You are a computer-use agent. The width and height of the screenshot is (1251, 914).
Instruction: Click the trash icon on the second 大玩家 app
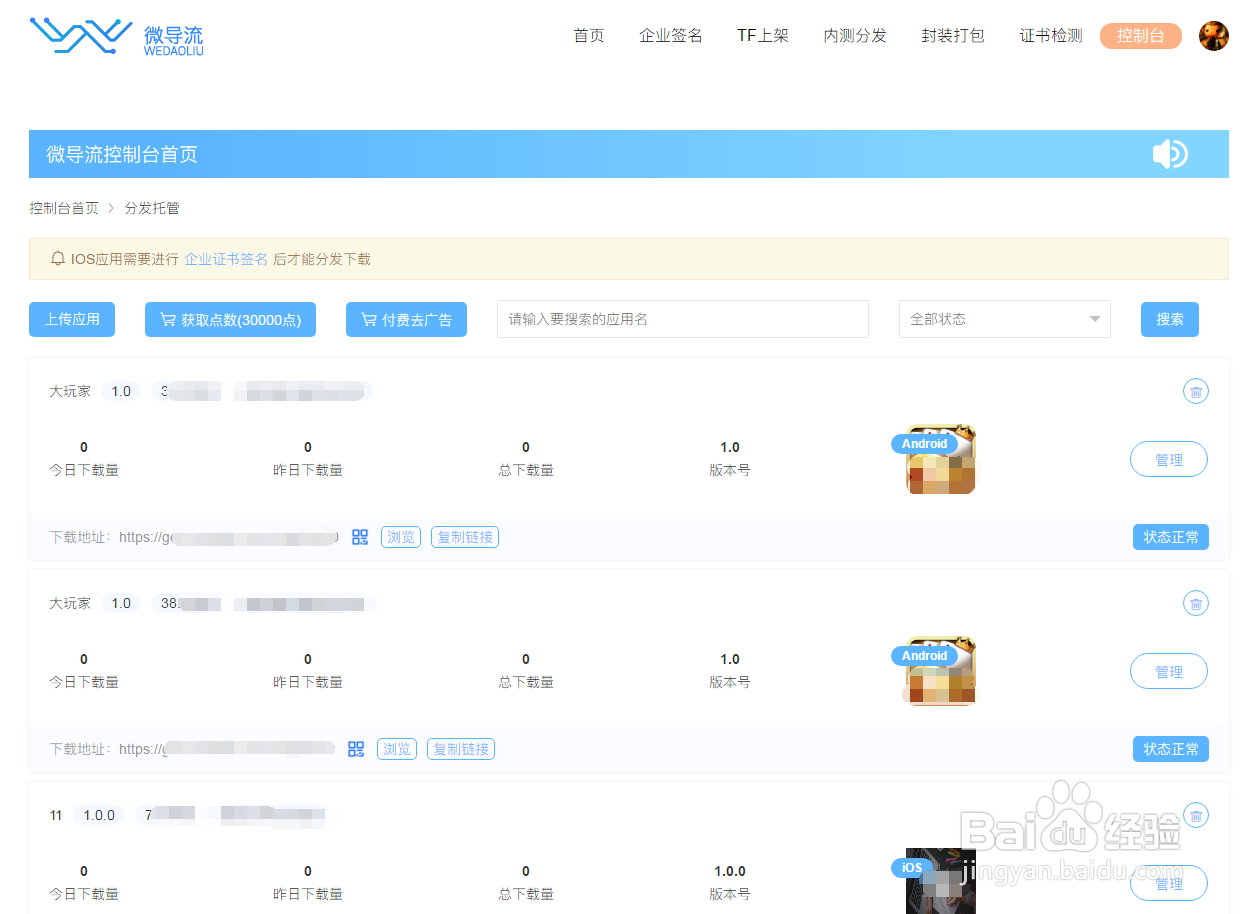pyautogui.click(x=1195, y=603)
